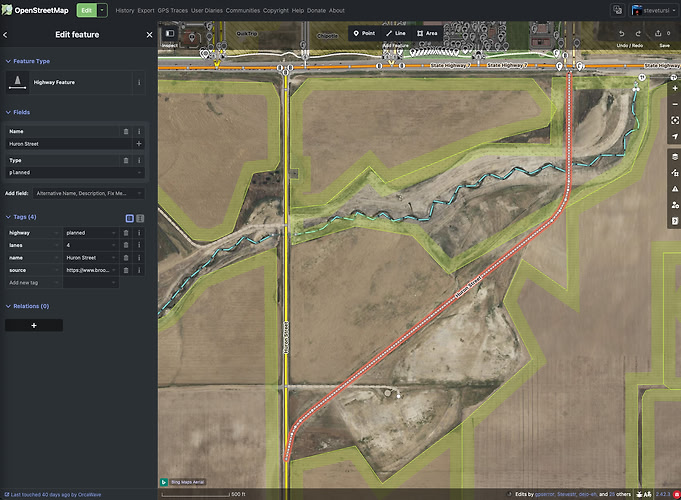Change the Highway Feature preset type

click(x=69, y=82)
